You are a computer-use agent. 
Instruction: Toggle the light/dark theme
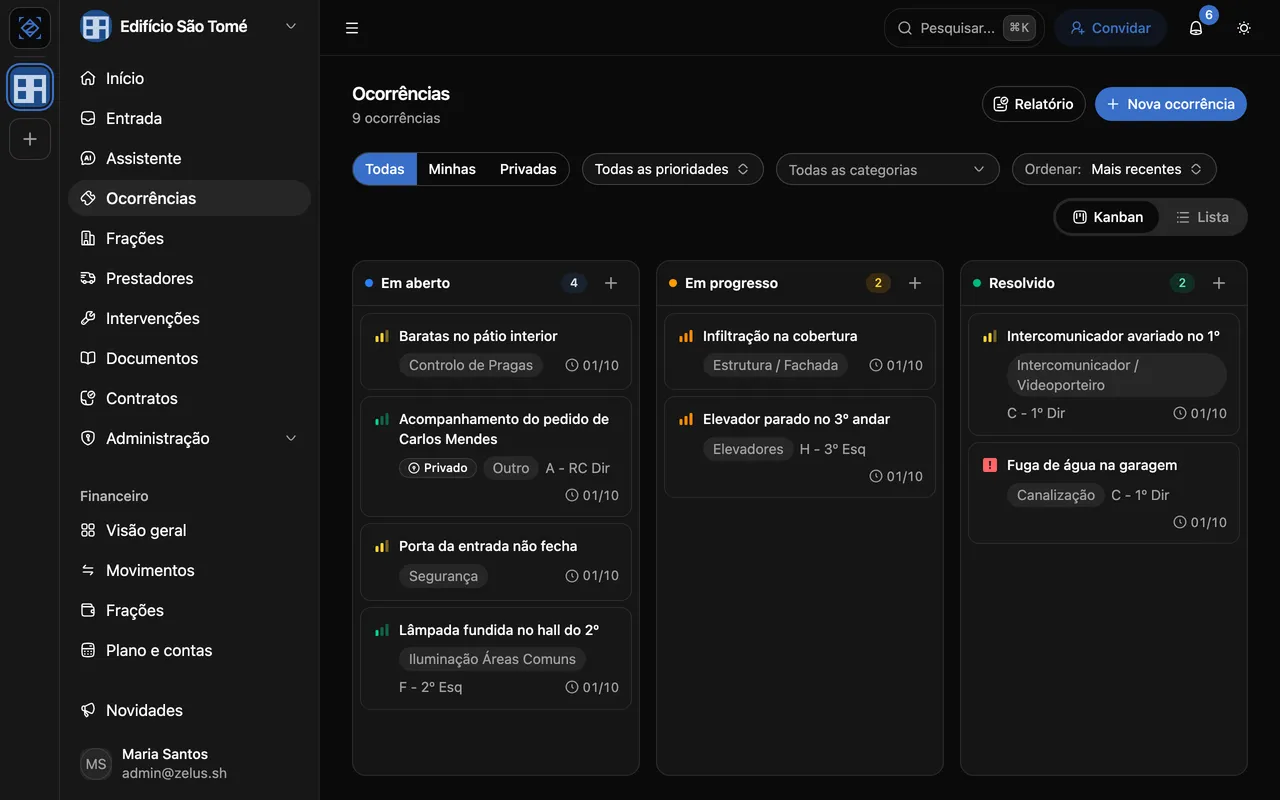1244,28
